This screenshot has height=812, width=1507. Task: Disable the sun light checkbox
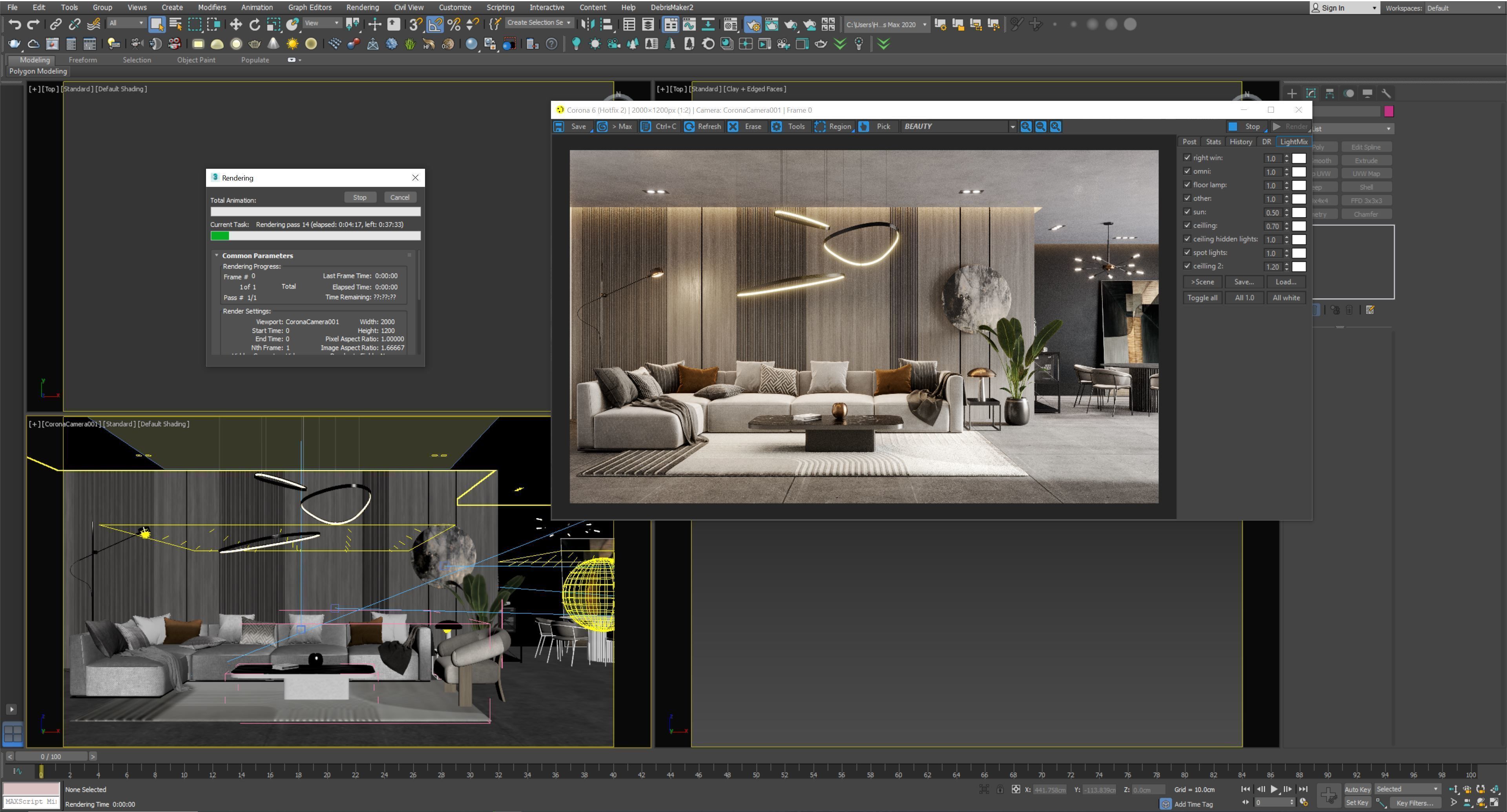[x=1187, y=212]
